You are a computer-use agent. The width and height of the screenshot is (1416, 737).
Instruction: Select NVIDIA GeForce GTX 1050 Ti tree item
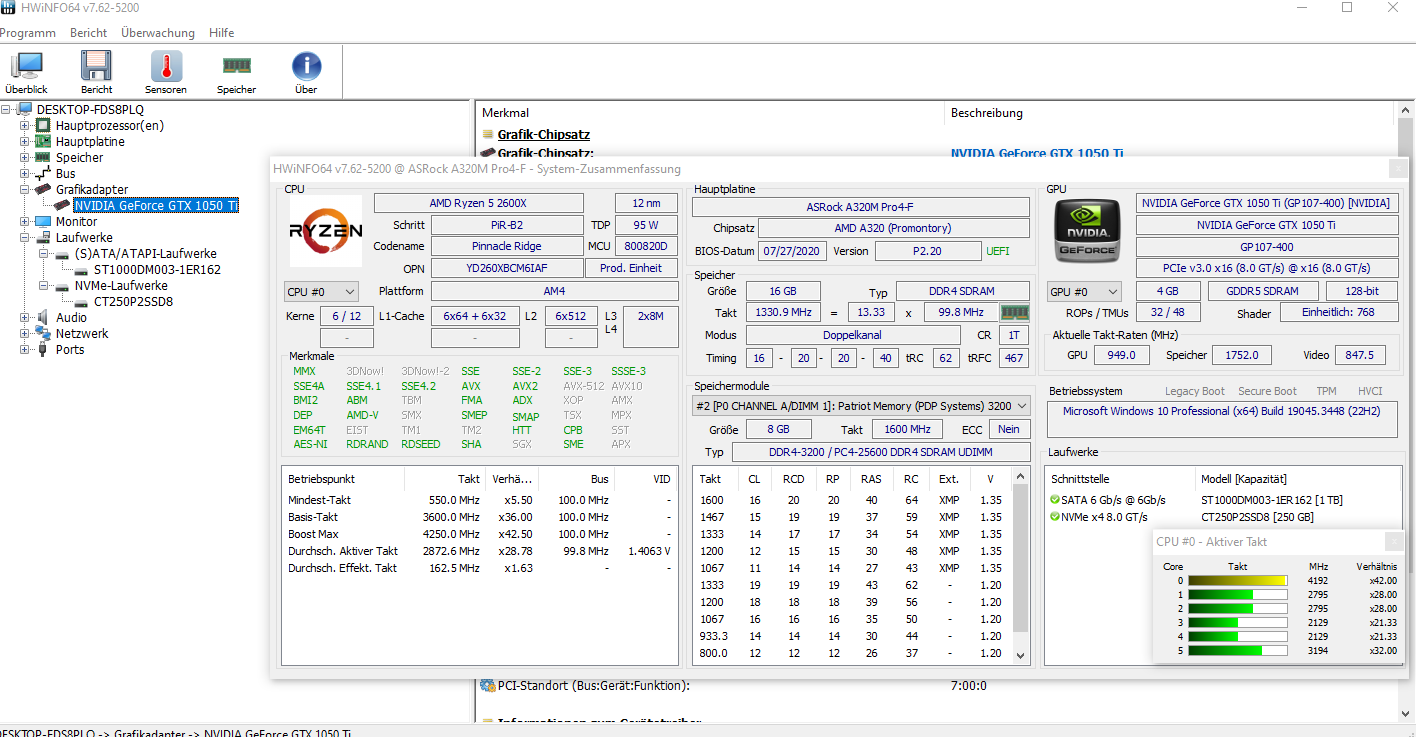coord(156,206)
